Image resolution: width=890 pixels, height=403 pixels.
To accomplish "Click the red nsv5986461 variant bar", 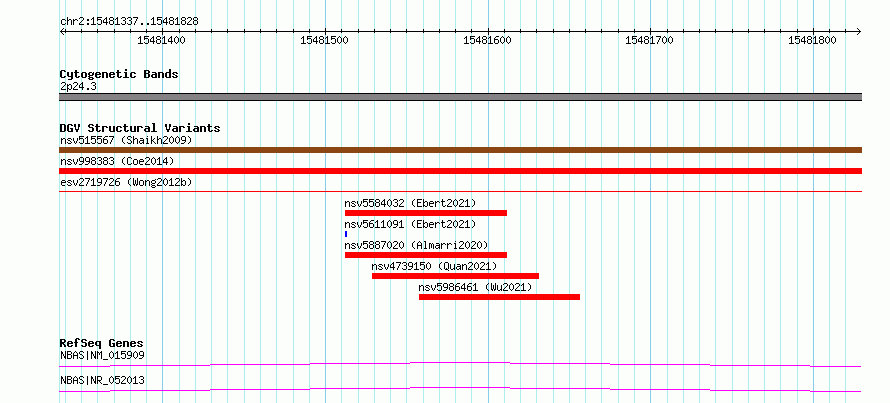I will 499,297.
